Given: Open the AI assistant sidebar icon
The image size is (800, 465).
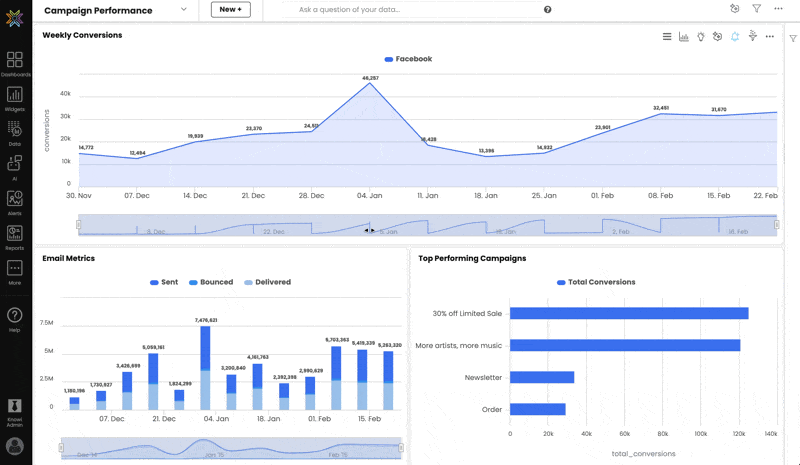Looking at the screenshot, I should [15, 168].
